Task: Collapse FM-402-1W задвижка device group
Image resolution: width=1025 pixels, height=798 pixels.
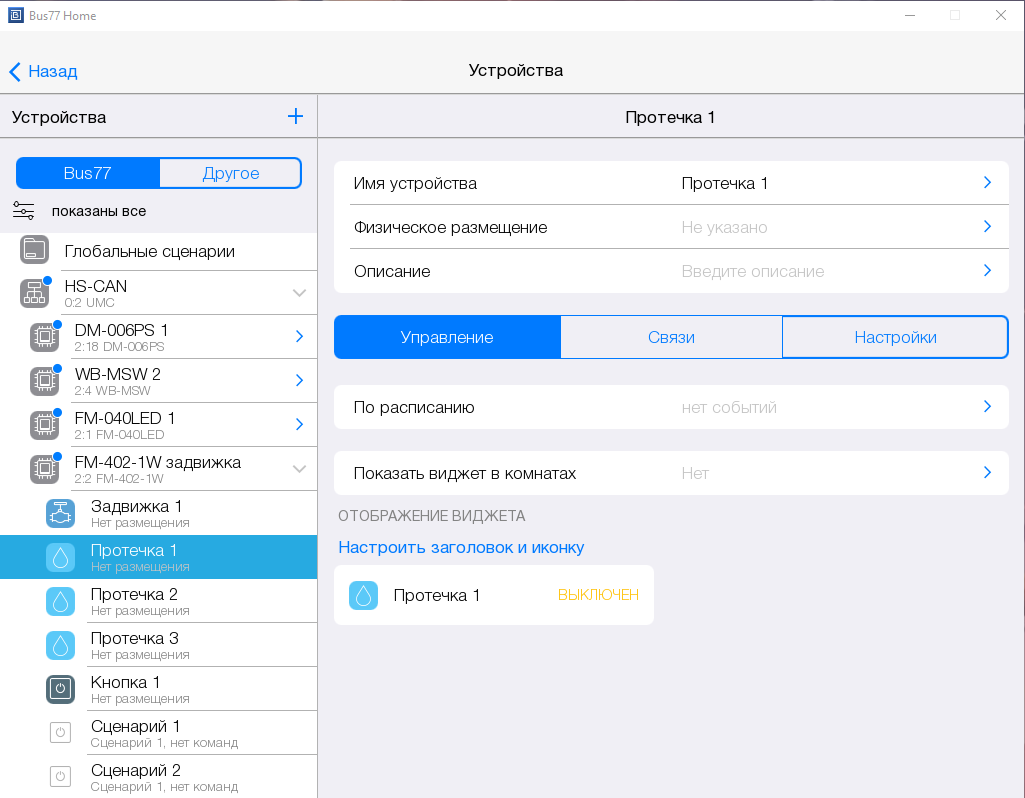Action: click(x=298, y=469)
